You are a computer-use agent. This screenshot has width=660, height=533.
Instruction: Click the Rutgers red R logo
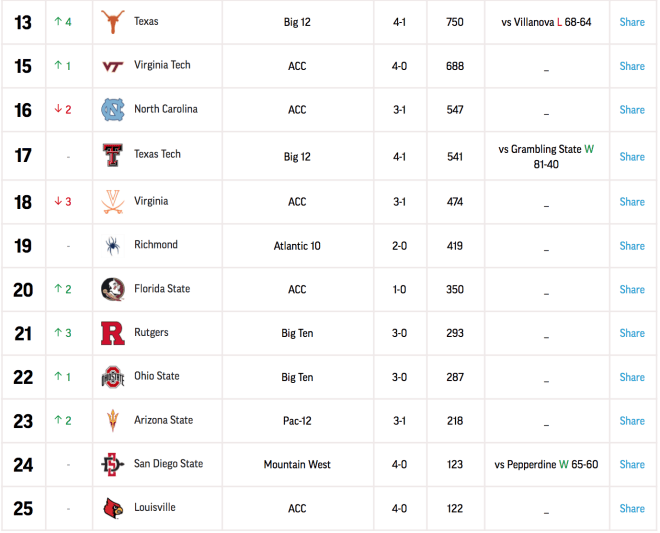pos(113,333)
